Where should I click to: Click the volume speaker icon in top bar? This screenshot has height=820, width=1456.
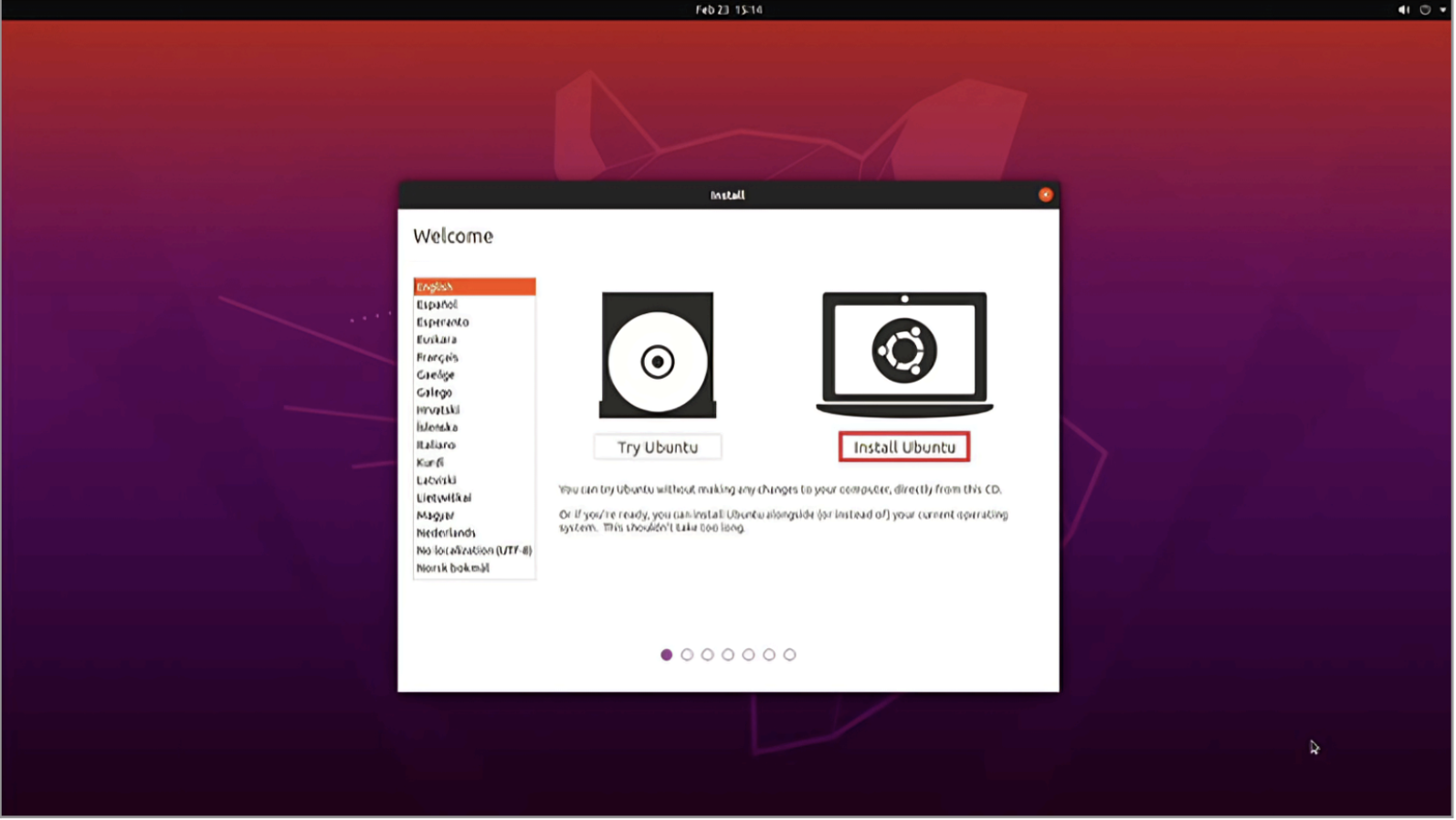pyautogui.click(x=1403, y=10)
